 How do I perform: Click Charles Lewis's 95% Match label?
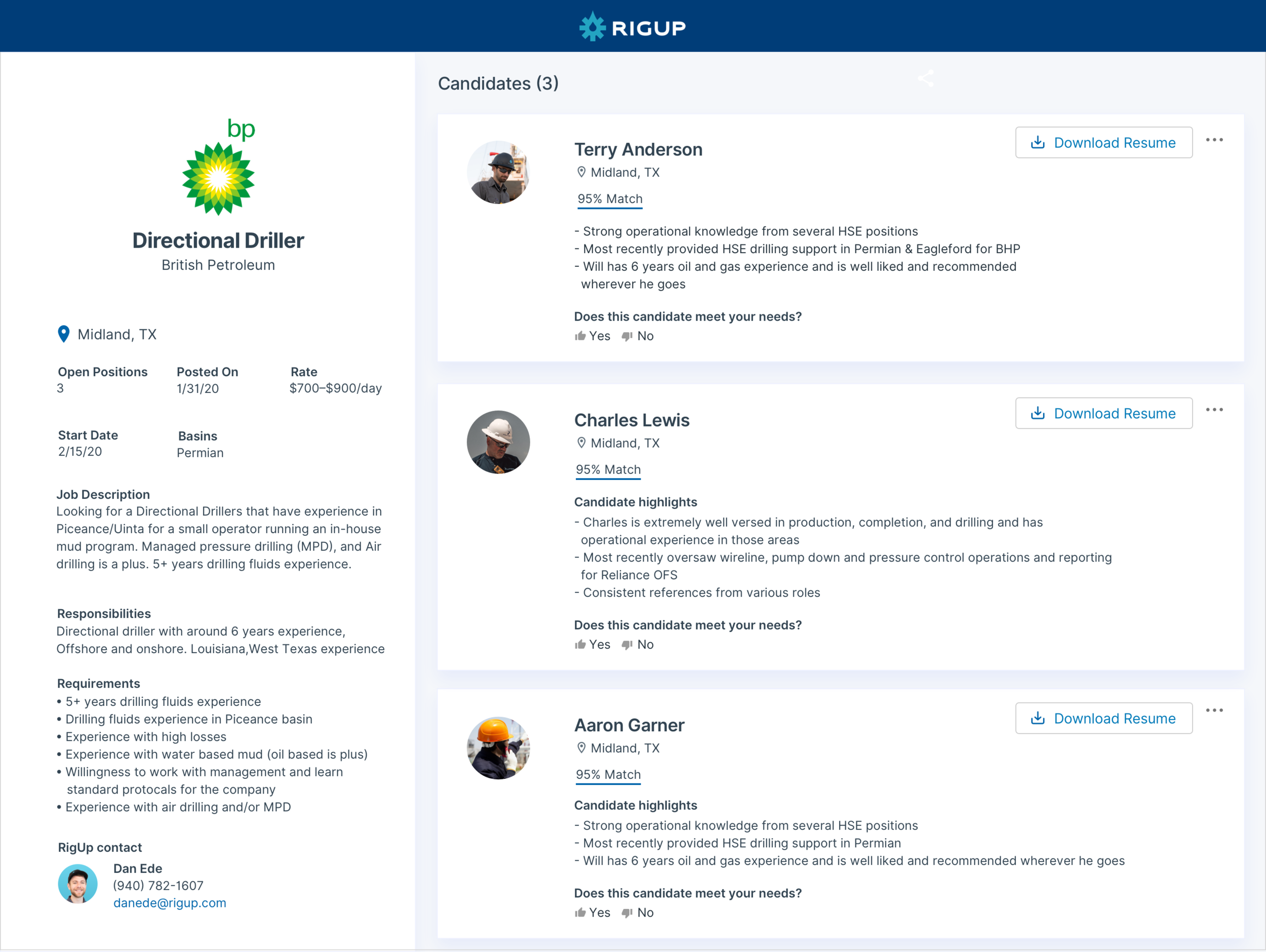pyautogui.click(x=608, y=470)
